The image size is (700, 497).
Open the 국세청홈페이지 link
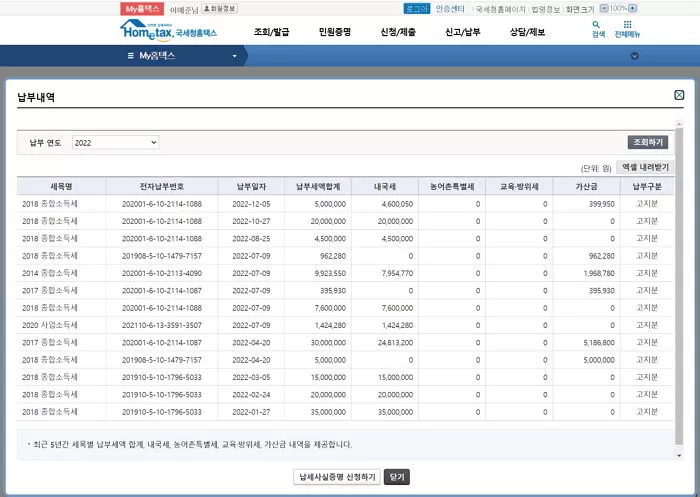[x=500, y=9]
